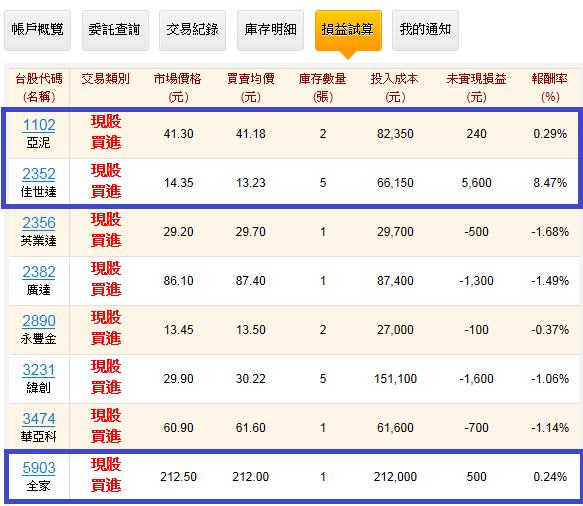Screen dimensions: 583x506
Task: Select the 3231 緯創 stock link
Action: point(39,370)
